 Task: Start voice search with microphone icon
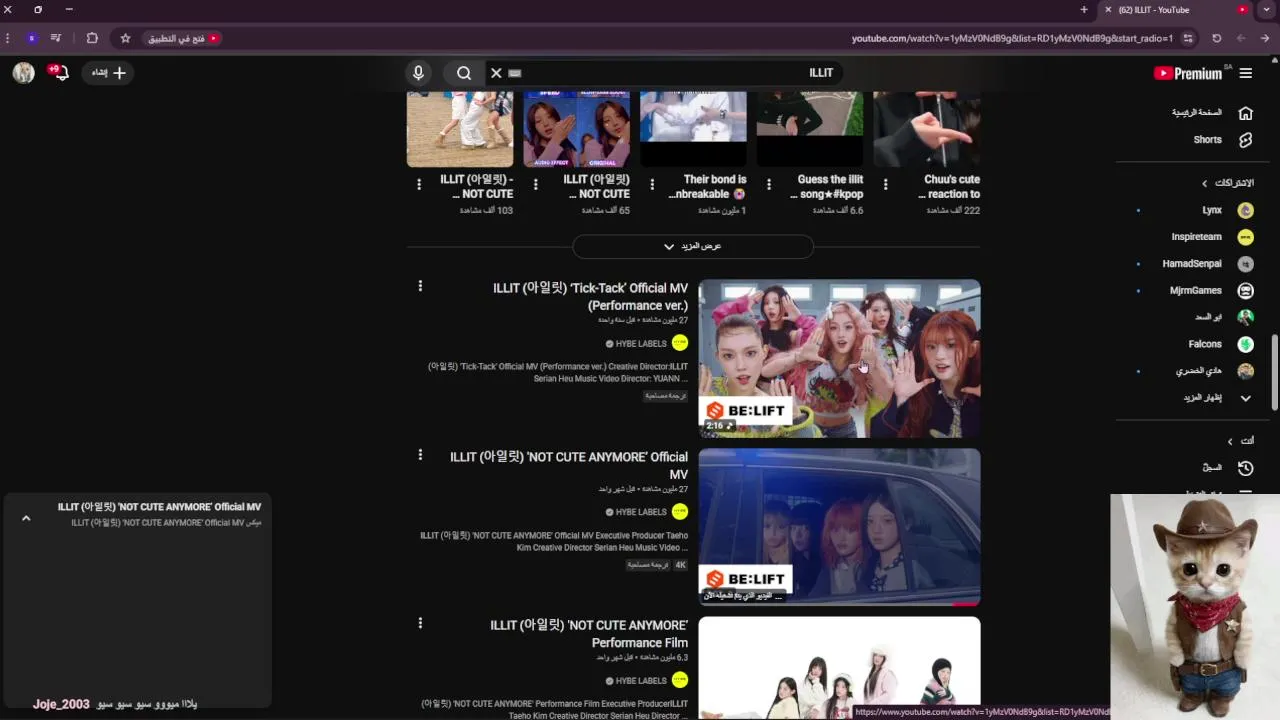tap(419, 73)
